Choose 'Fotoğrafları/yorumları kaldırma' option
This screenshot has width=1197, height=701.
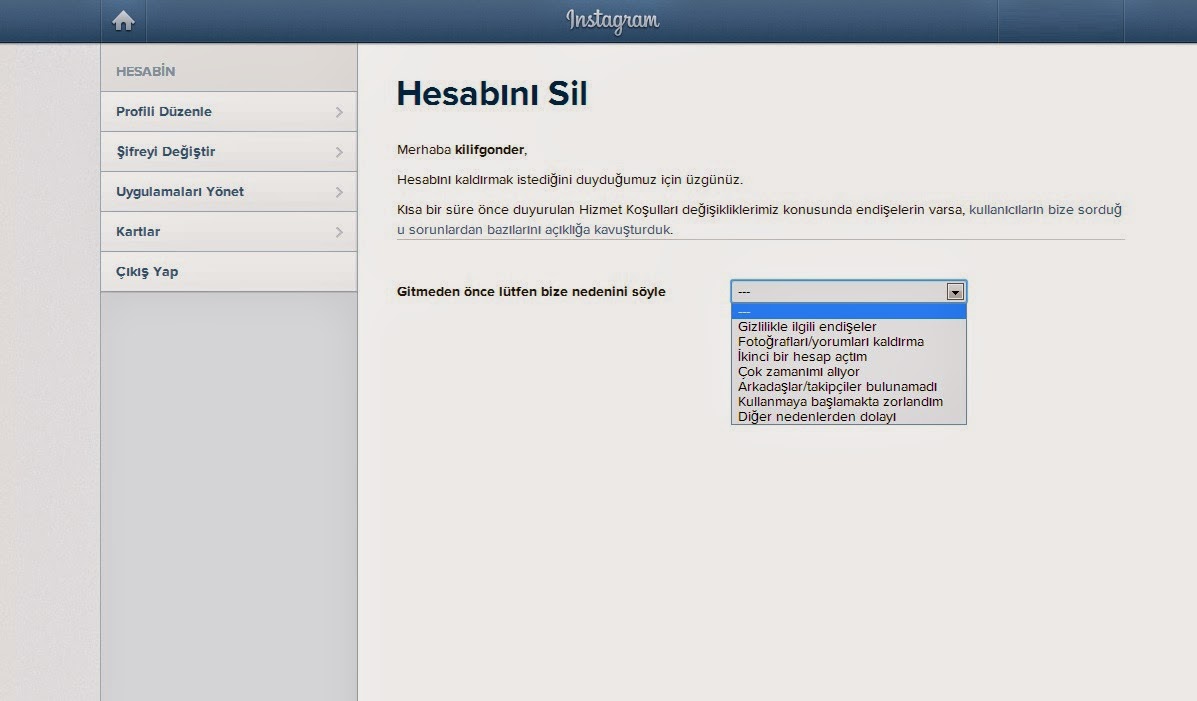tap(848, 341)
